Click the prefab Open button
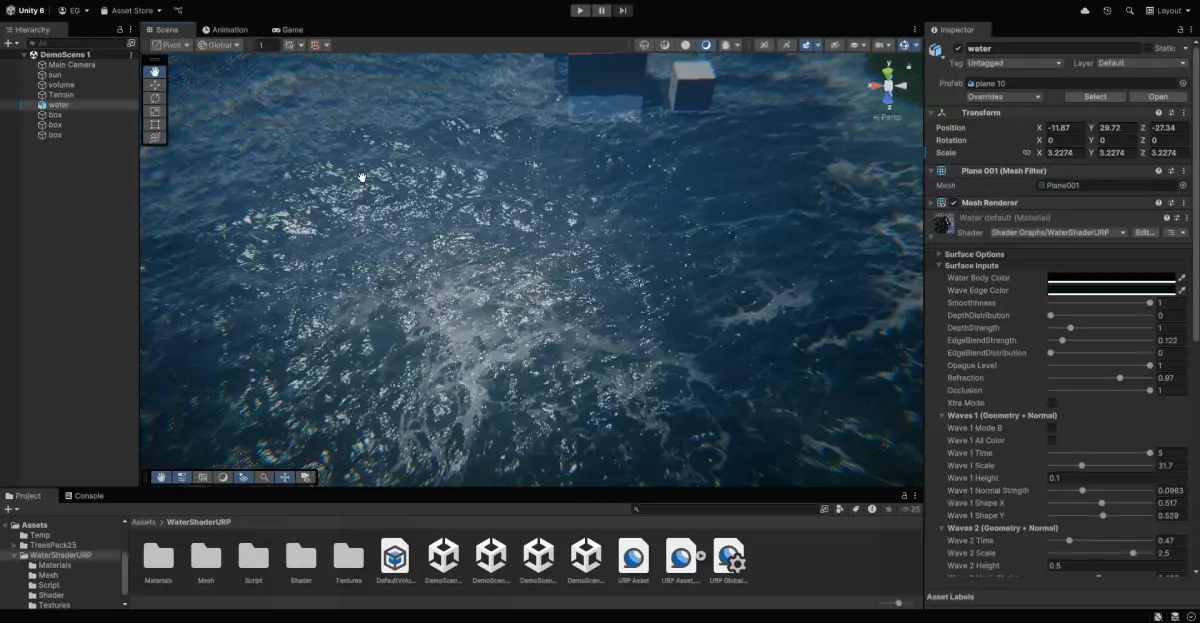Viewport: 1200px width, 623px height. pos(1158,97)
